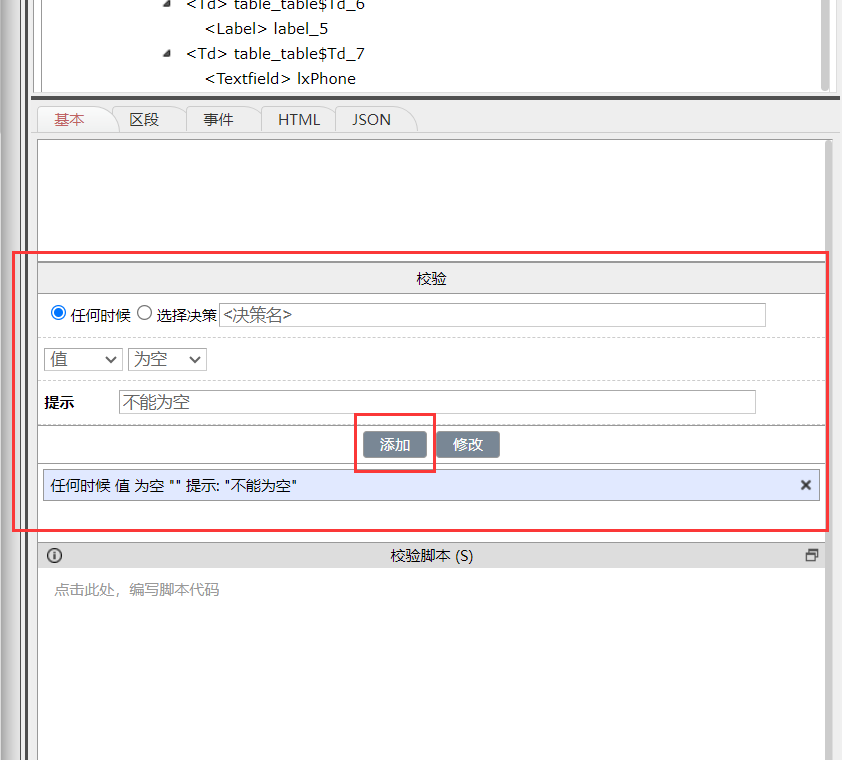
Task: Click the info icon beside 校验脚本 header
Action: point(54,555)
